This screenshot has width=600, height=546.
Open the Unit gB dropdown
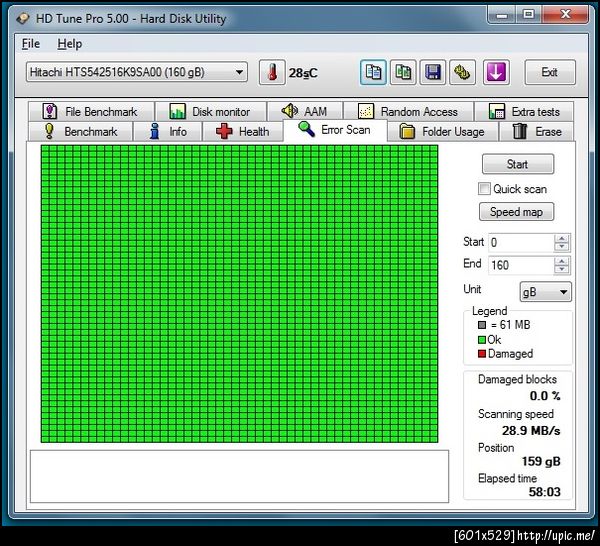tap(545, 292)
